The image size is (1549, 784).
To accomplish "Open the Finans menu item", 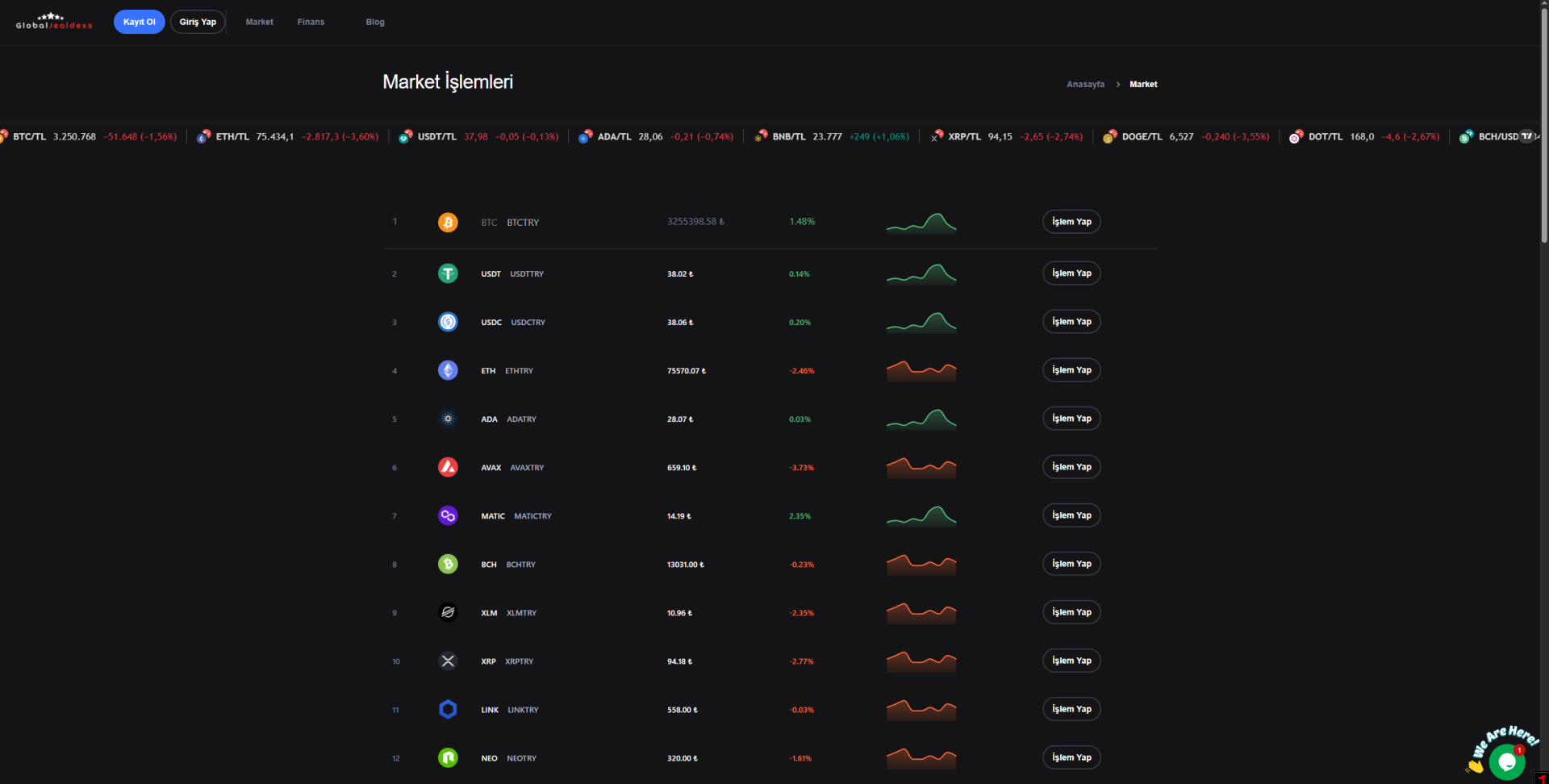I will [311, 22].
